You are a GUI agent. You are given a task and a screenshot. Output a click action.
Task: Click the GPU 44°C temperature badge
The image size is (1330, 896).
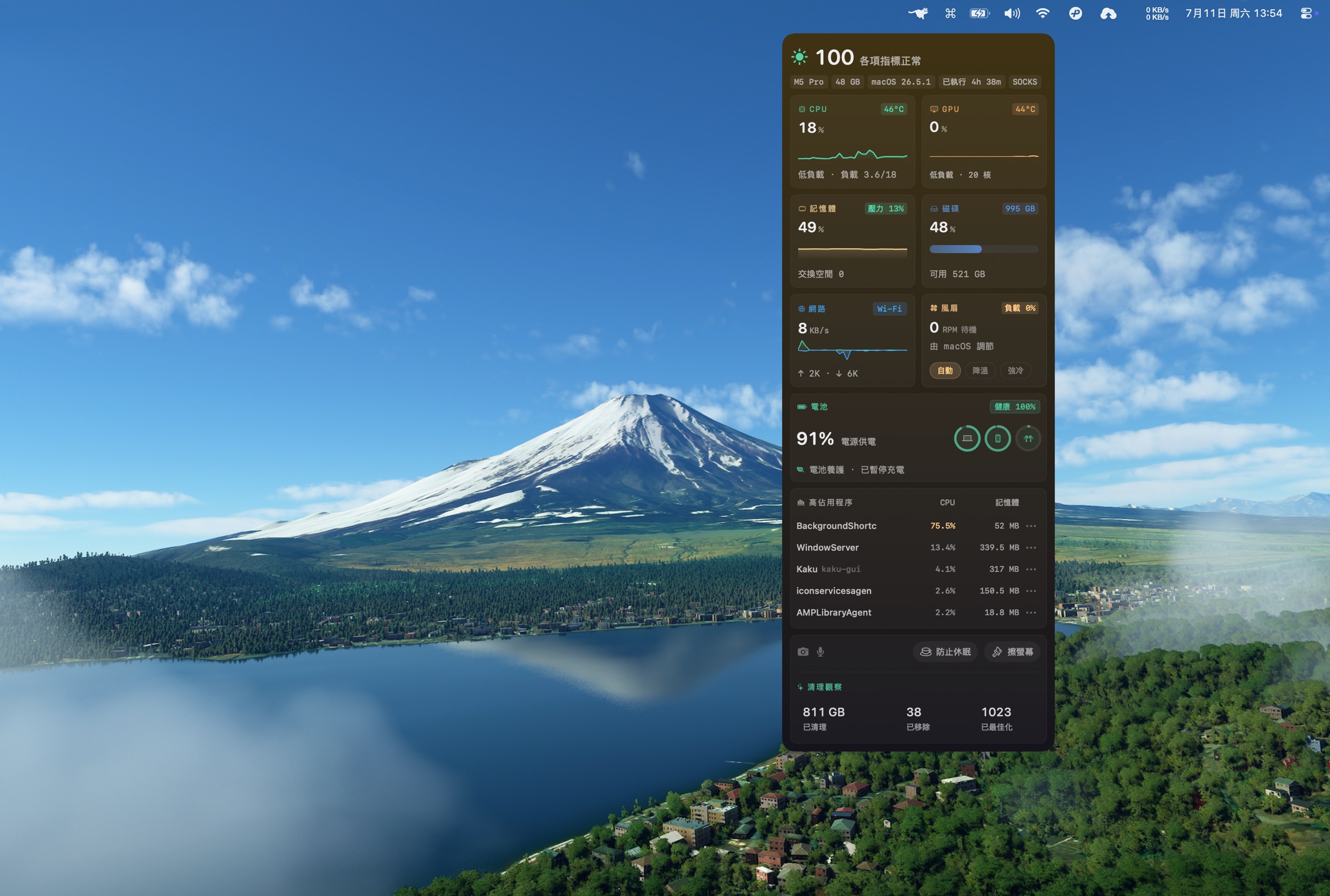1025,109
